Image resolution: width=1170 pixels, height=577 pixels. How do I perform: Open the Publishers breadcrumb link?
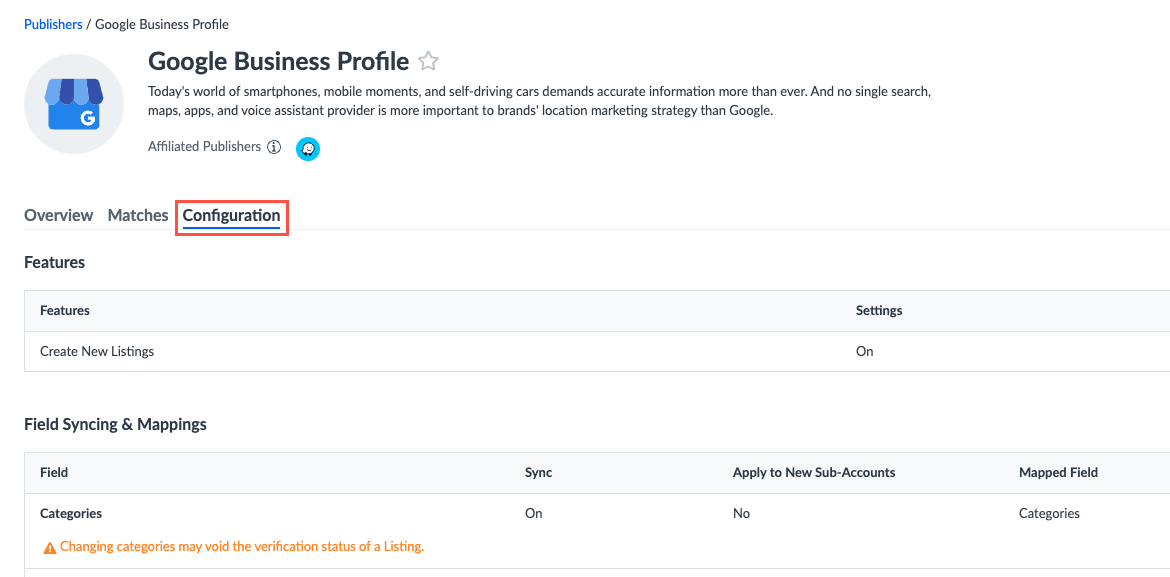click(x=53, y=24)
